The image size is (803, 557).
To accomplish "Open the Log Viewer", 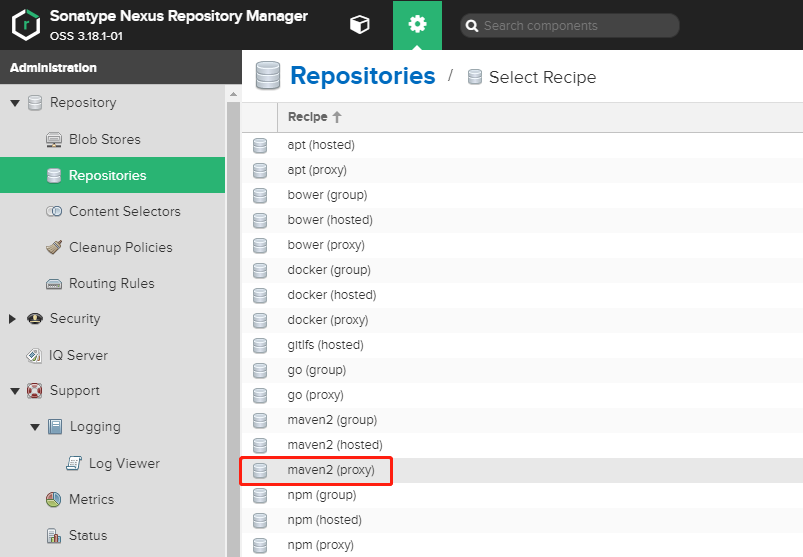I will point(124,463).
